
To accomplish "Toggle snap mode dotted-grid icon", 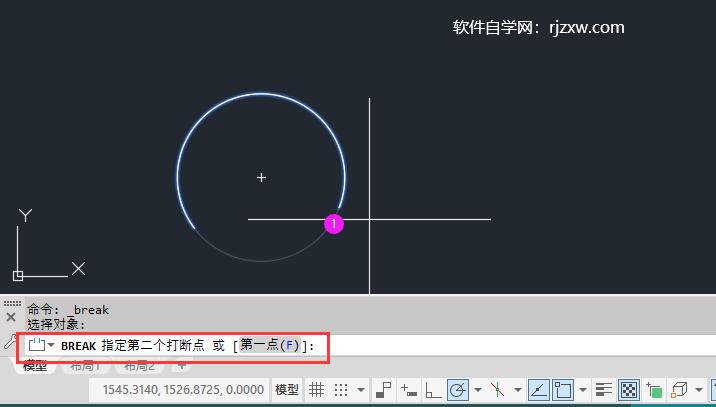I will [341, 390].
